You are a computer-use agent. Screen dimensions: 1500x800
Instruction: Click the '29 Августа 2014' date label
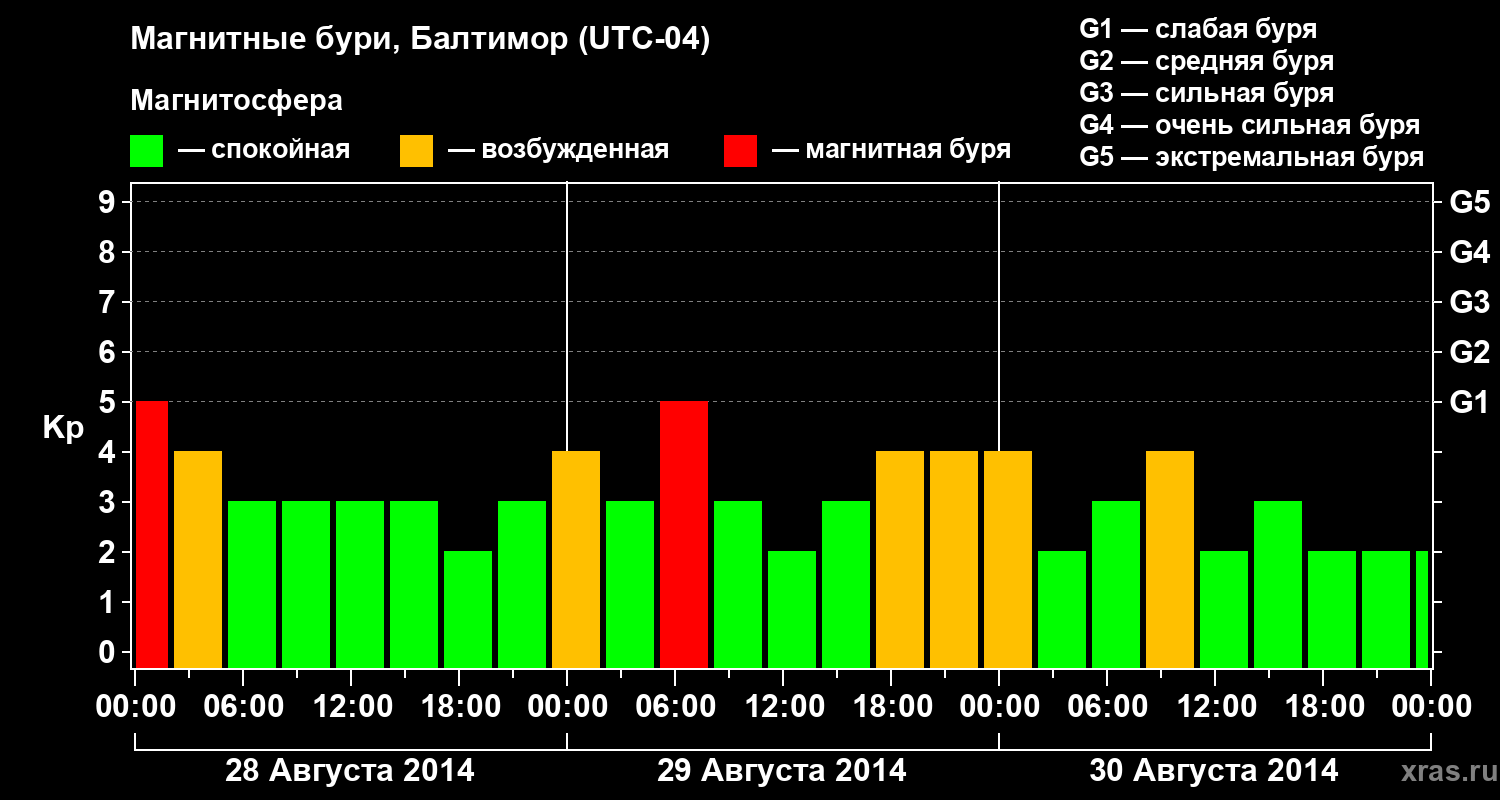[781, 771]
